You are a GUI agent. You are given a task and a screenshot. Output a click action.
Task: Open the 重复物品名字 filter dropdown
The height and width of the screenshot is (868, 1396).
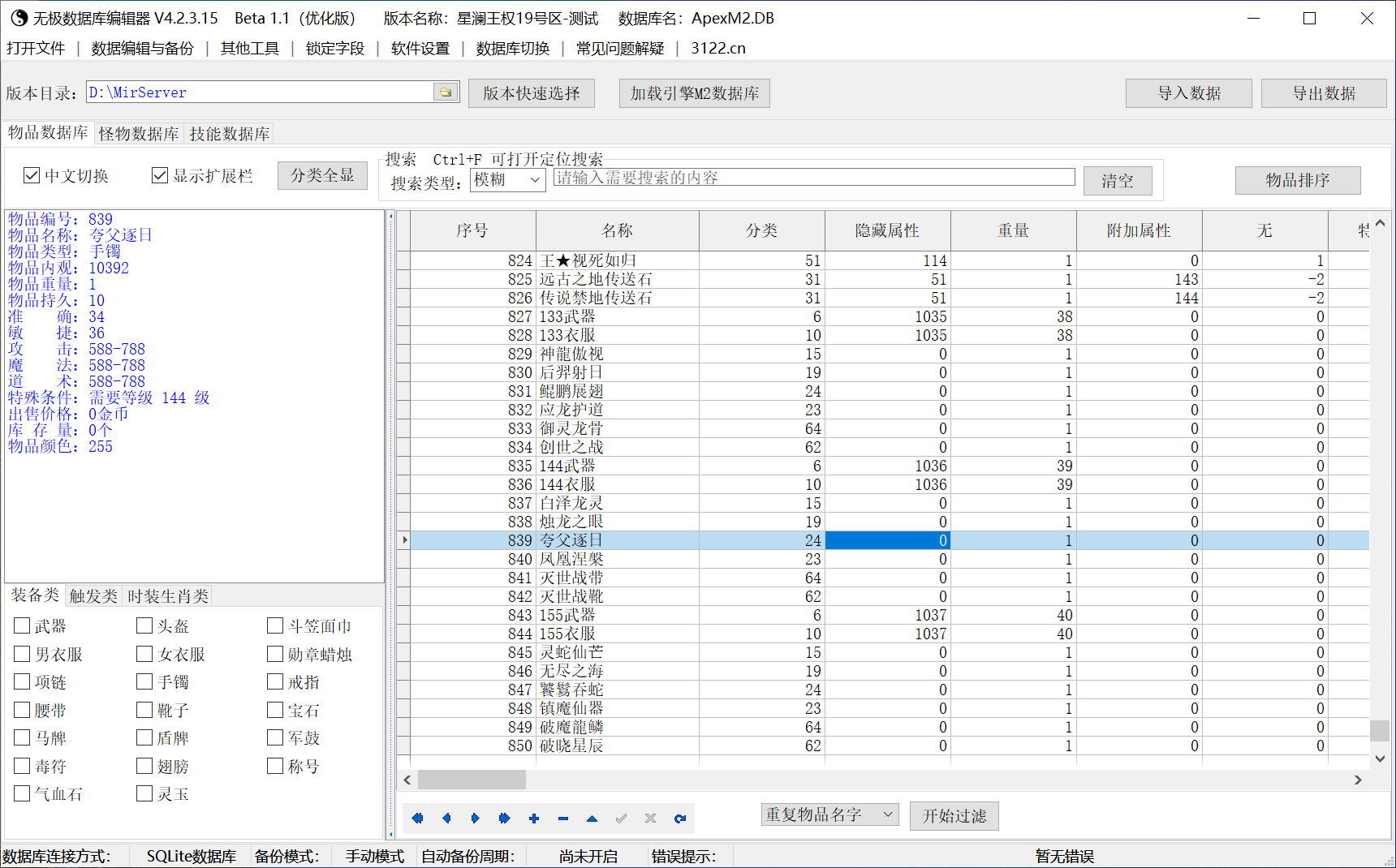click(x=829, y=814)
